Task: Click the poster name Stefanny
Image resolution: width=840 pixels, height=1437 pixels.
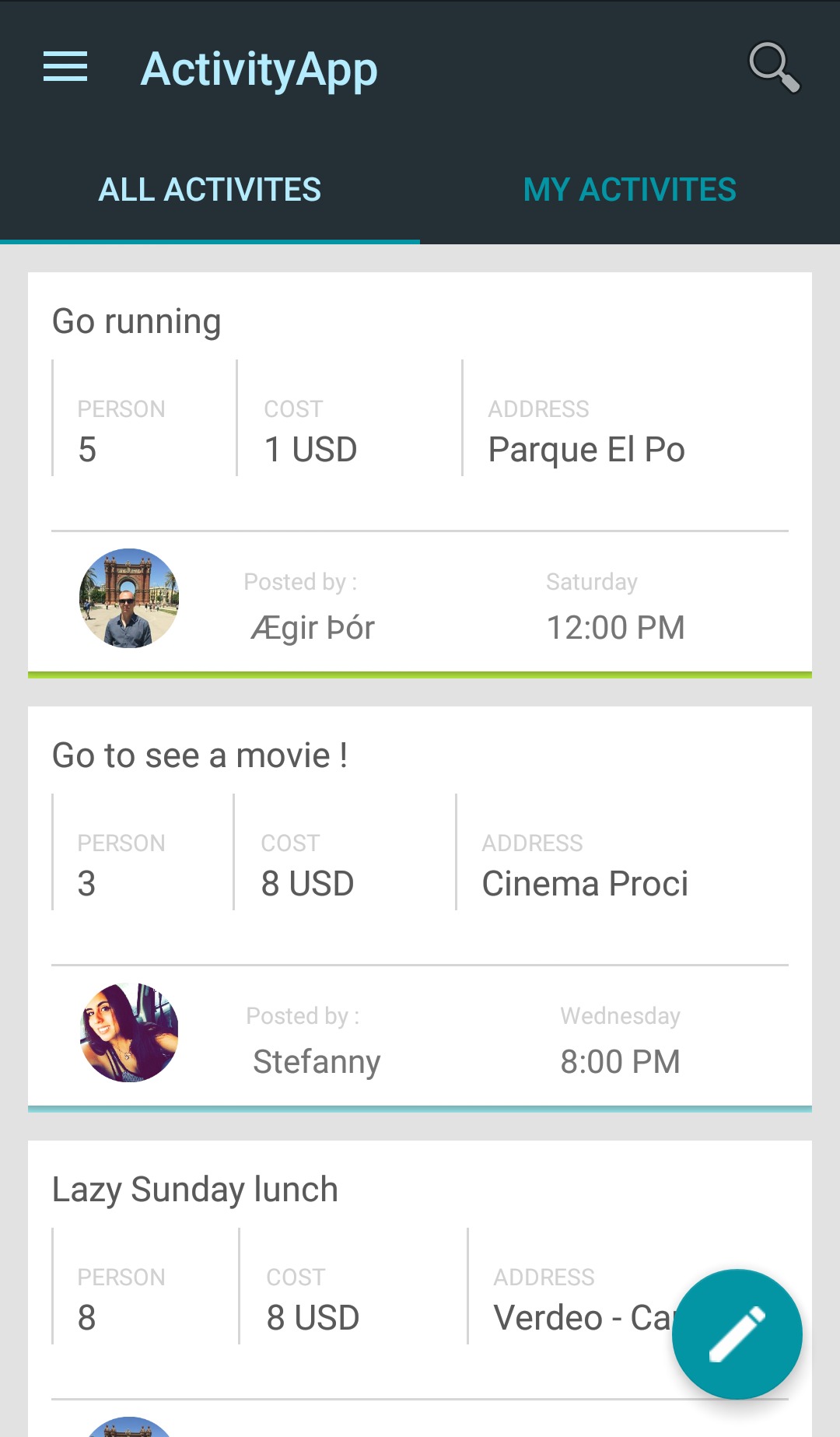Action: point(317,1062)
